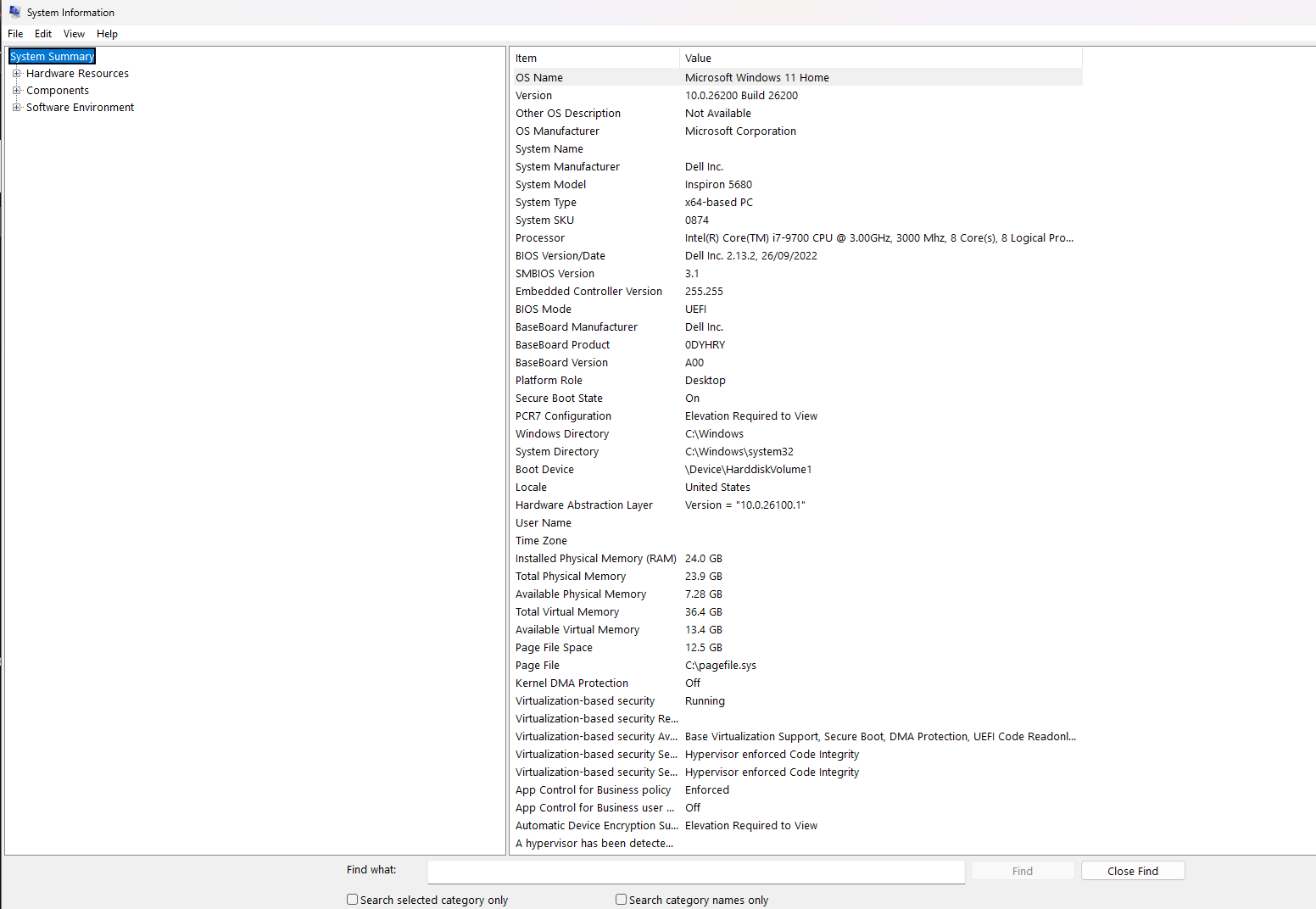Viewport: 1316px width, 909px height.
Task: Select the BIOS Mode row
Action: tap(796, 309)
